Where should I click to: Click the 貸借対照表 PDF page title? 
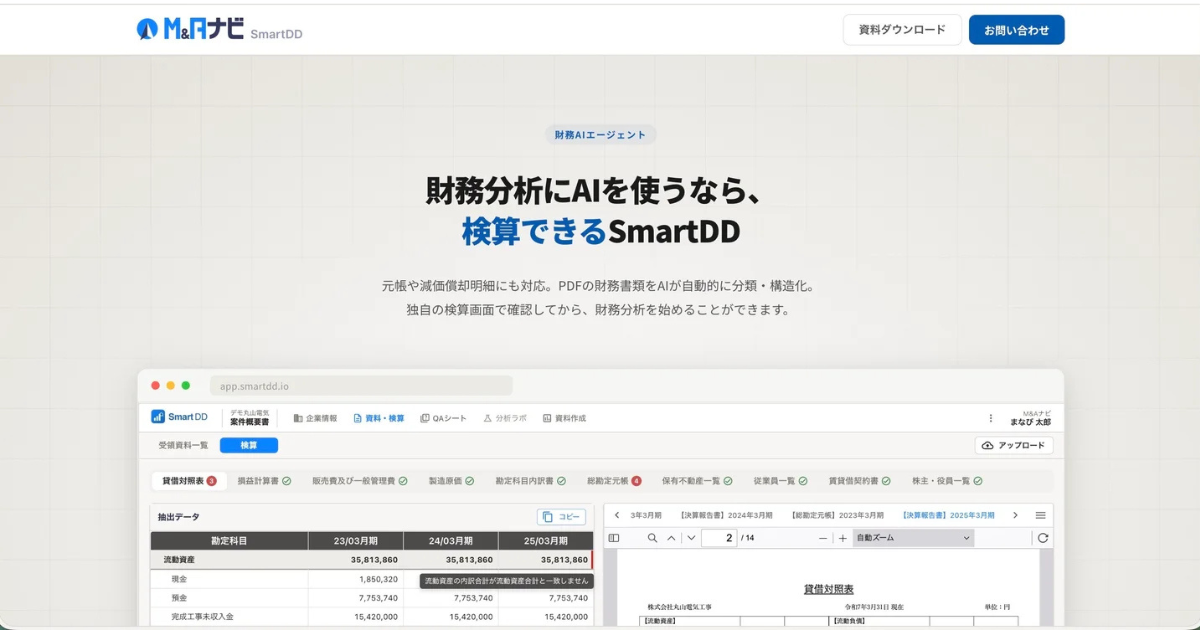point(828,590)
